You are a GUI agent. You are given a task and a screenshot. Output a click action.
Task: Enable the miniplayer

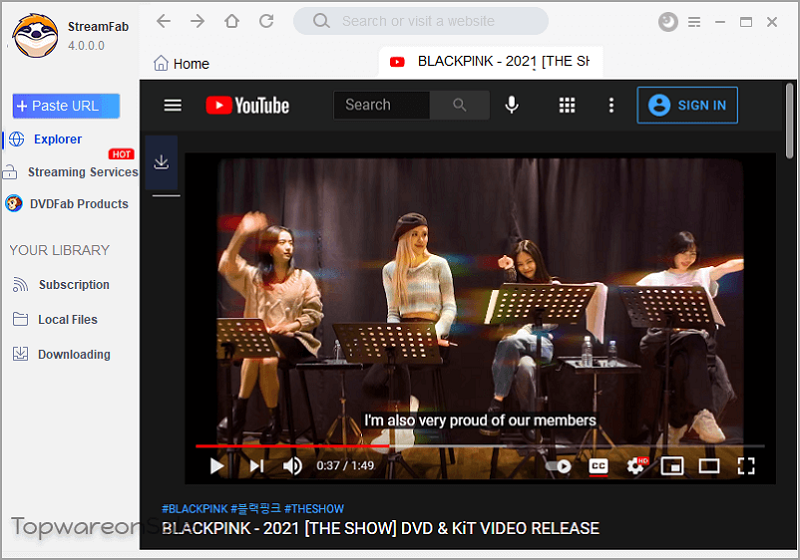tap(672, 466)
